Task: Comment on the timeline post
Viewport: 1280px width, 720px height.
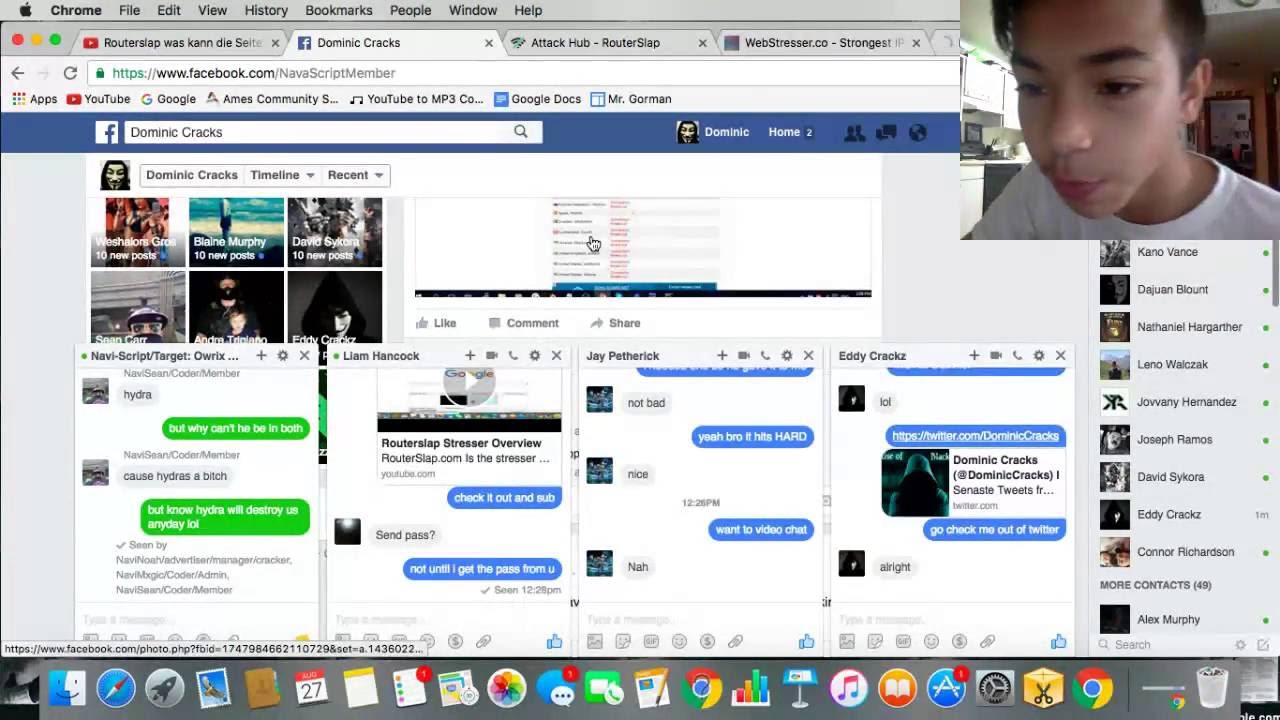Action: [x=523, y=323]
